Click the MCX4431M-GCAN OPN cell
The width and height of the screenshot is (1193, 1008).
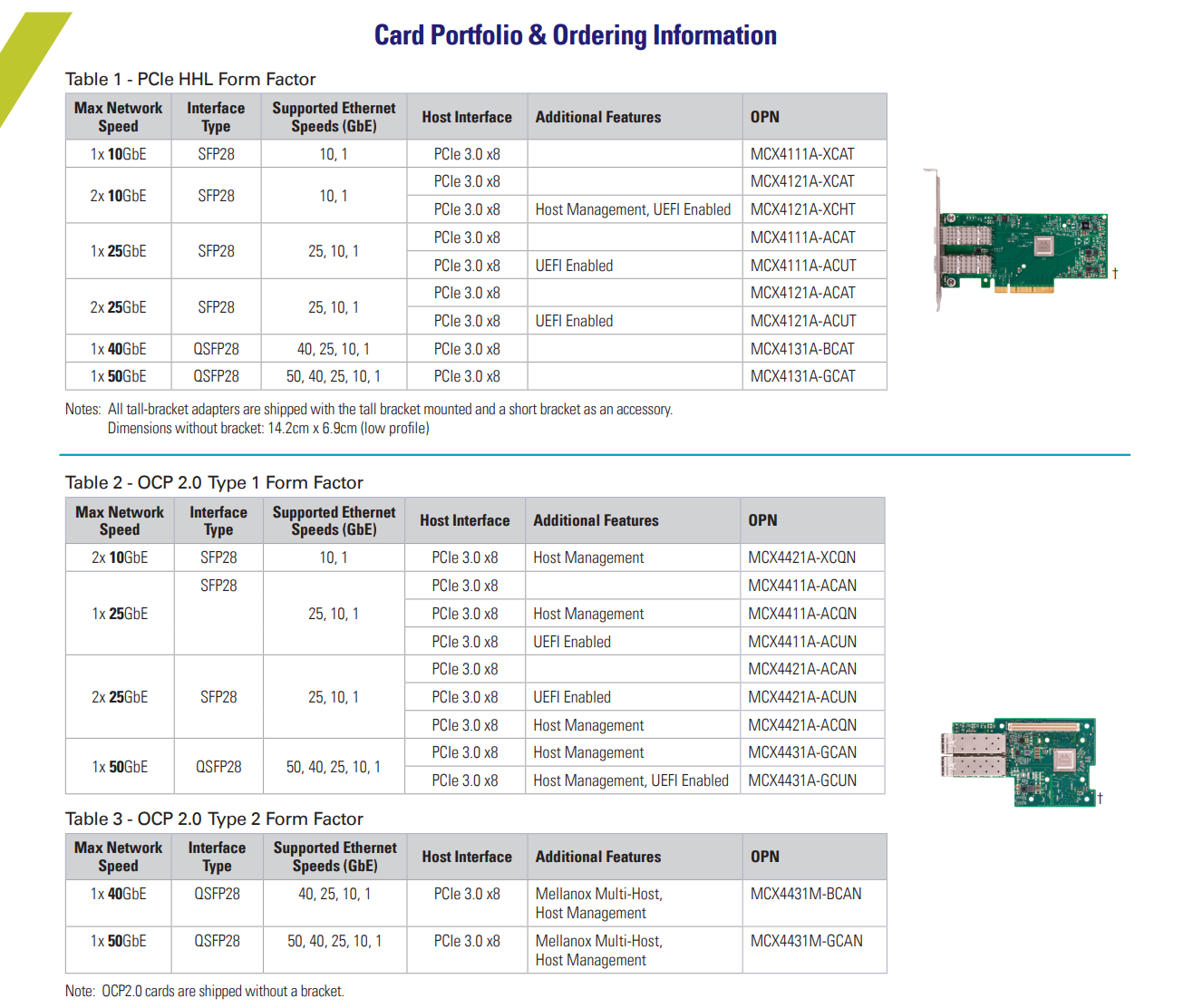click(x=806, y=941)
